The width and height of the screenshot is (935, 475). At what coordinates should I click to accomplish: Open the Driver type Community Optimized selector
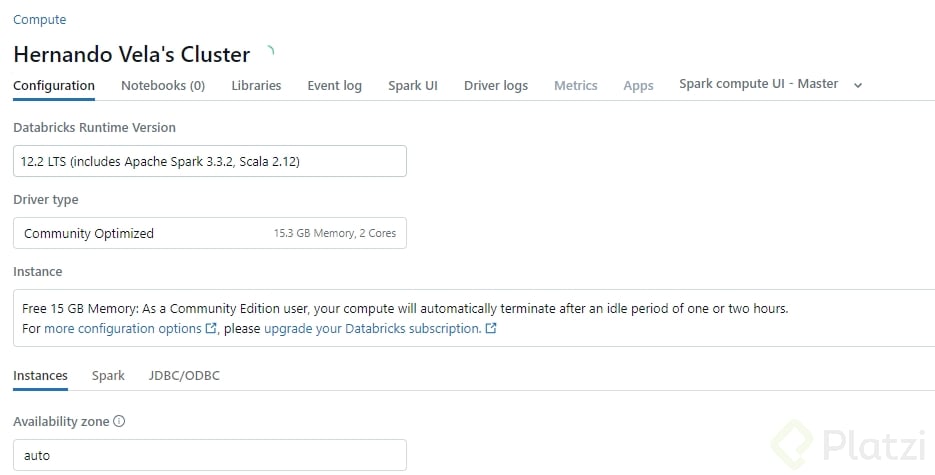tap(210, 233)
